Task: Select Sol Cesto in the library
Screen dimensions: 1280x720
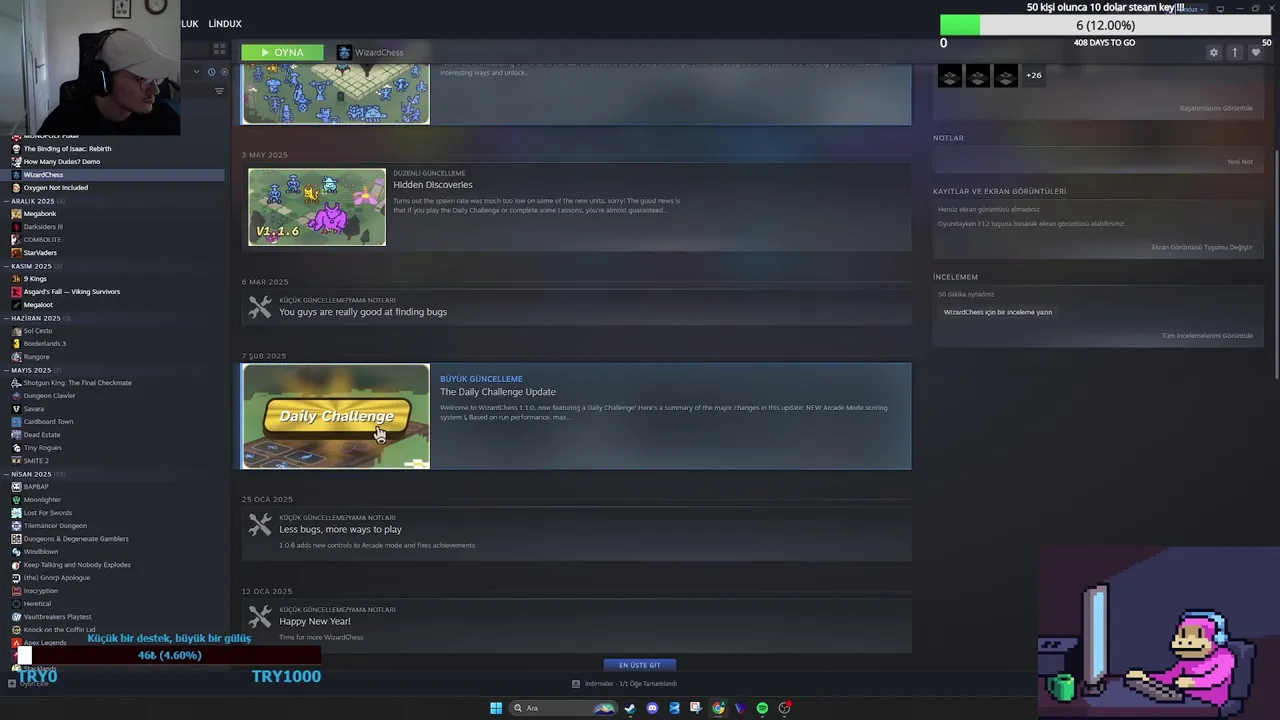Action: [x=38, y=331]
